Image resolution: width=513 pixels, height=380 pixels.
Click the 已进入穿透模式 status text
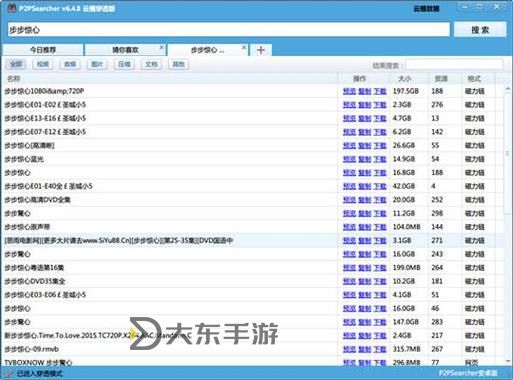pyautogui.click(x=40, y=373)
